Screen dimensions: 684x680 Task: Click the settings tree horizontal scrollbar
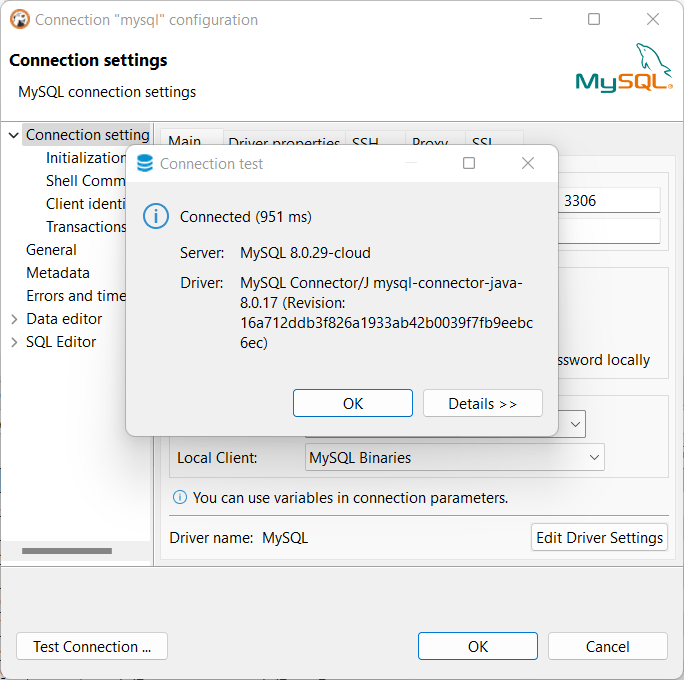(x=67, y=551)
